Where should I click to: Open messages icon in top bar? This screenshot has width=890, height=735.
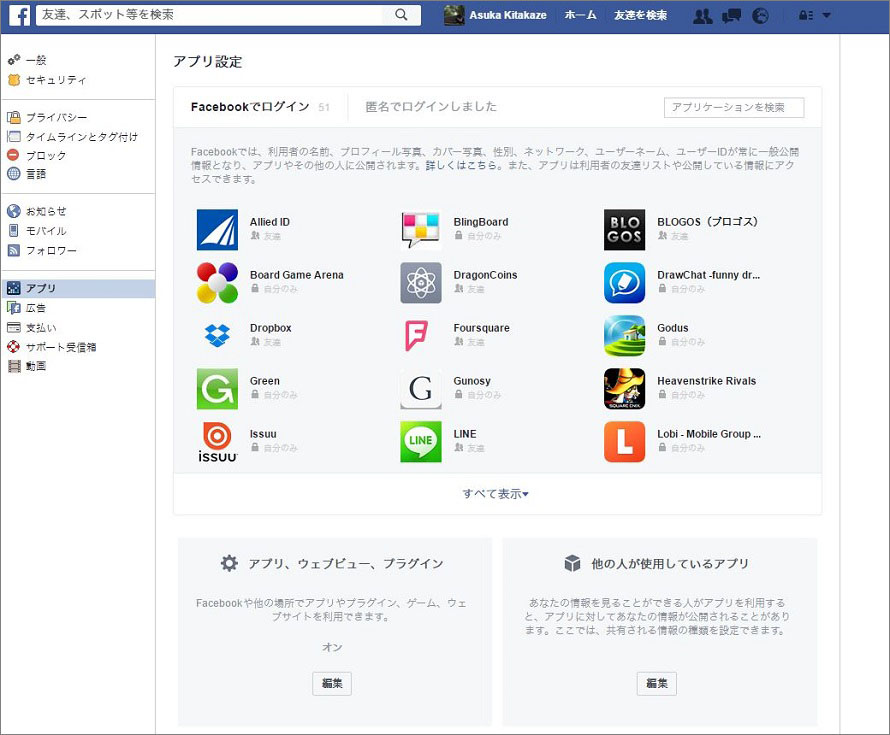pyautogui.click(x=732, y=16)
